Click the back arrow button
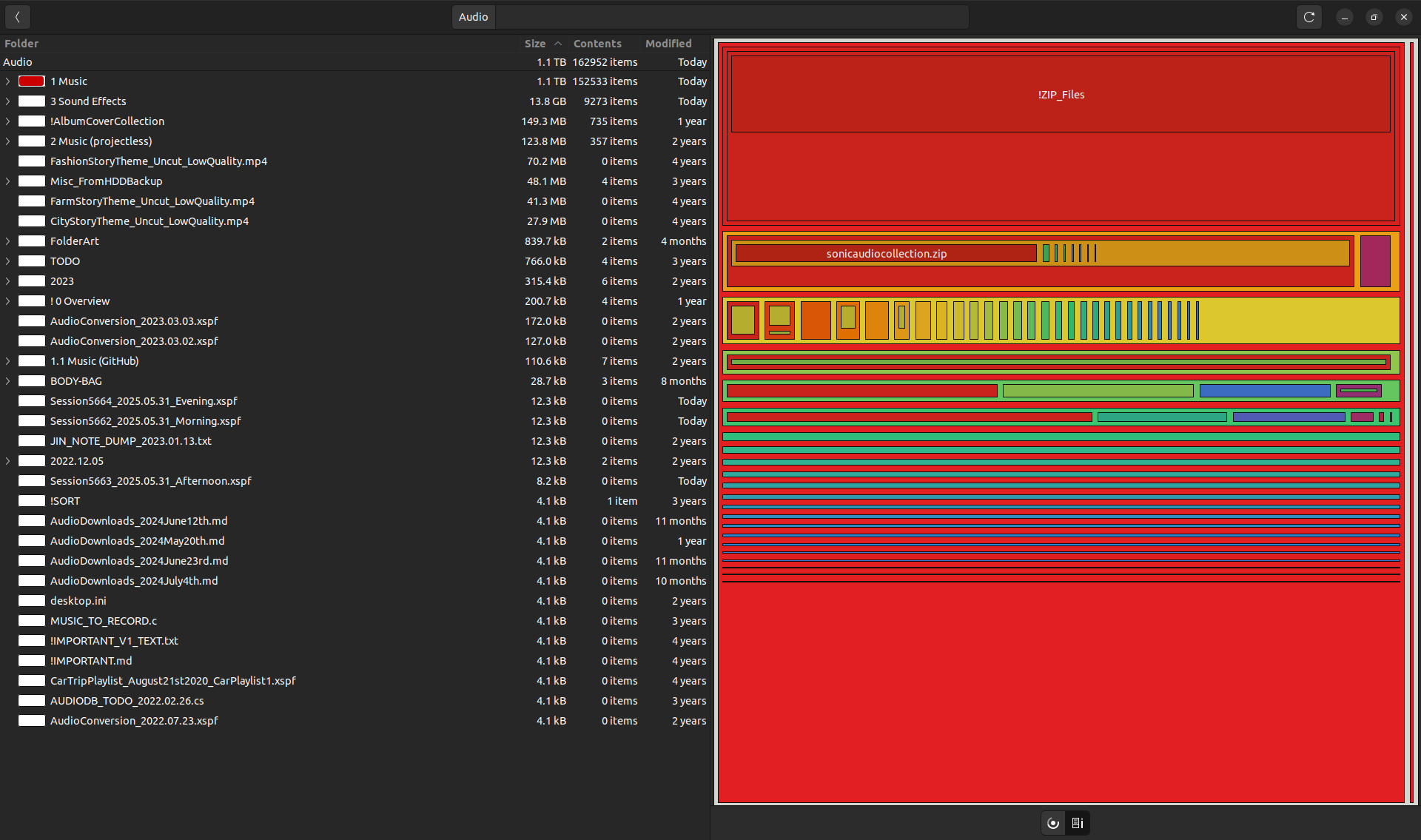Viewport: 1421px width, 840px height. click(x=17, y=17)
